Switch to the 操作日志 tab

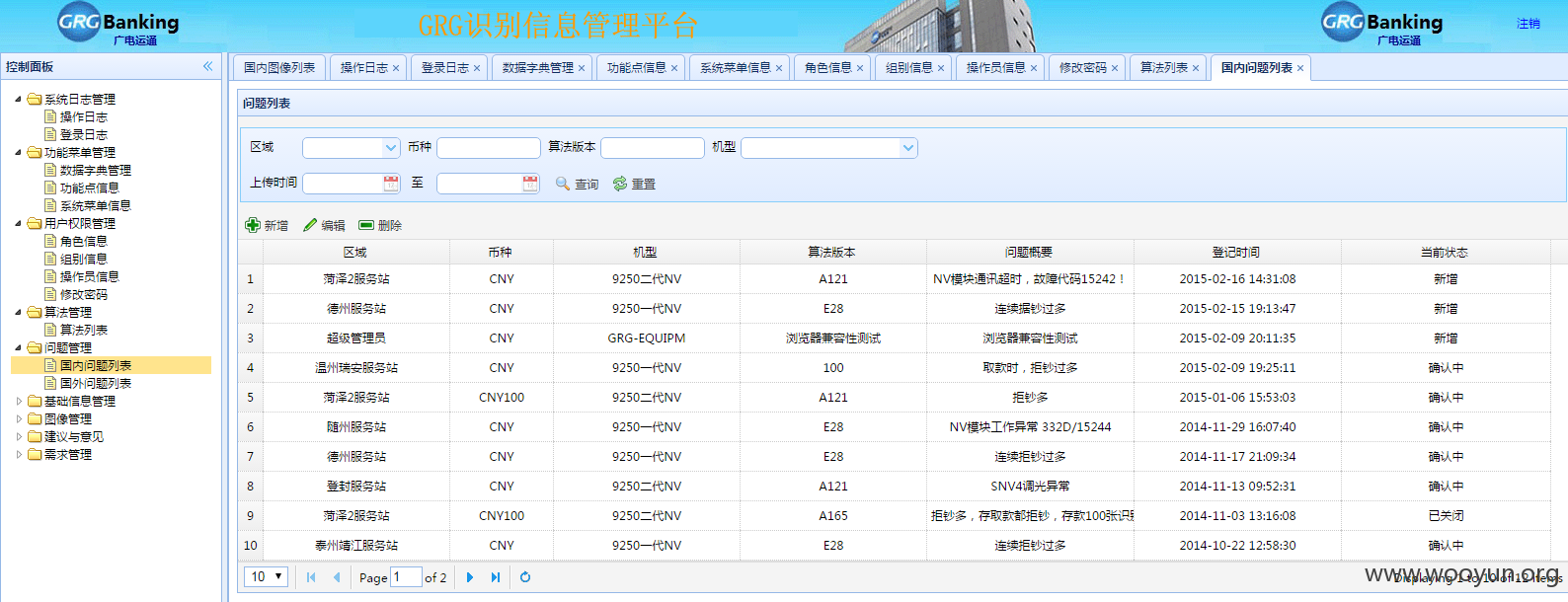pyautogui.click(x=364, y=68)
